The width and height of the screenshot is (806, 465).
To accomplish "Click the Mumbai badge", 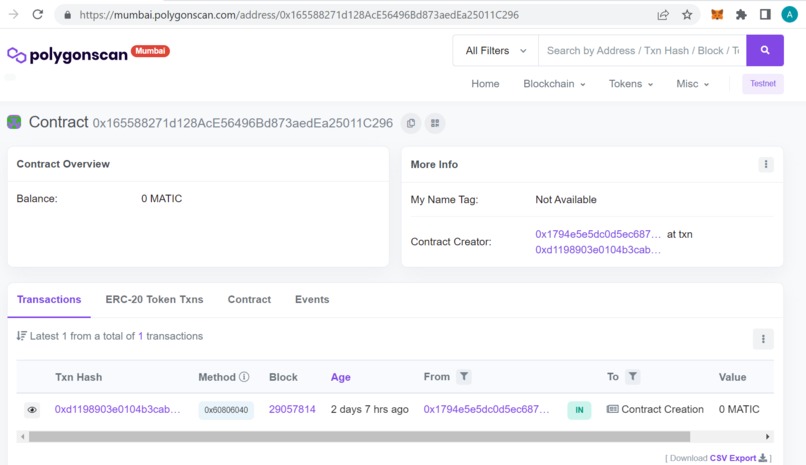I will 150,51.
